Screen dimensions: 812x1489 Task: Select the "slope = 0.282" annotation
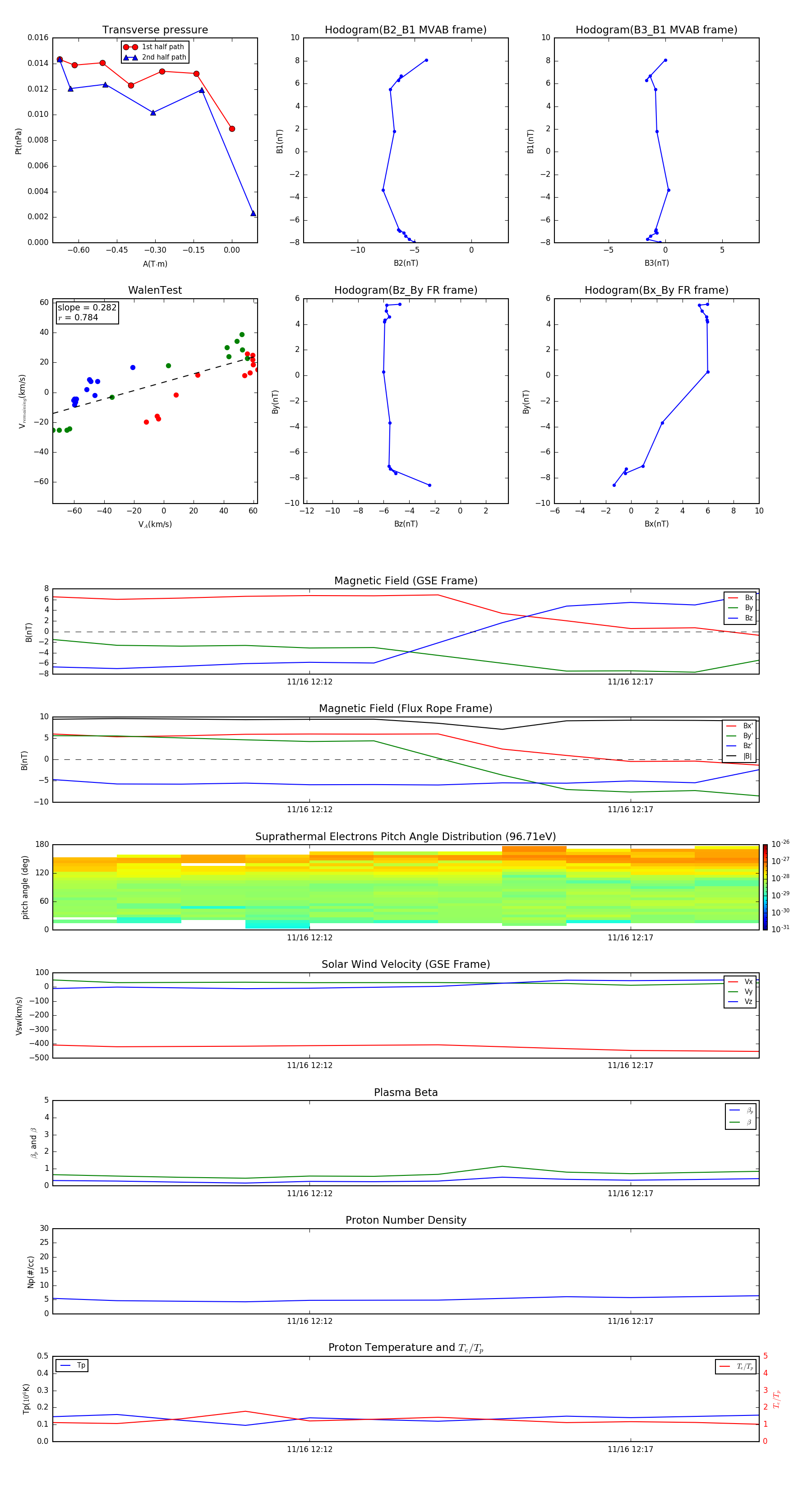coord(87,308)
